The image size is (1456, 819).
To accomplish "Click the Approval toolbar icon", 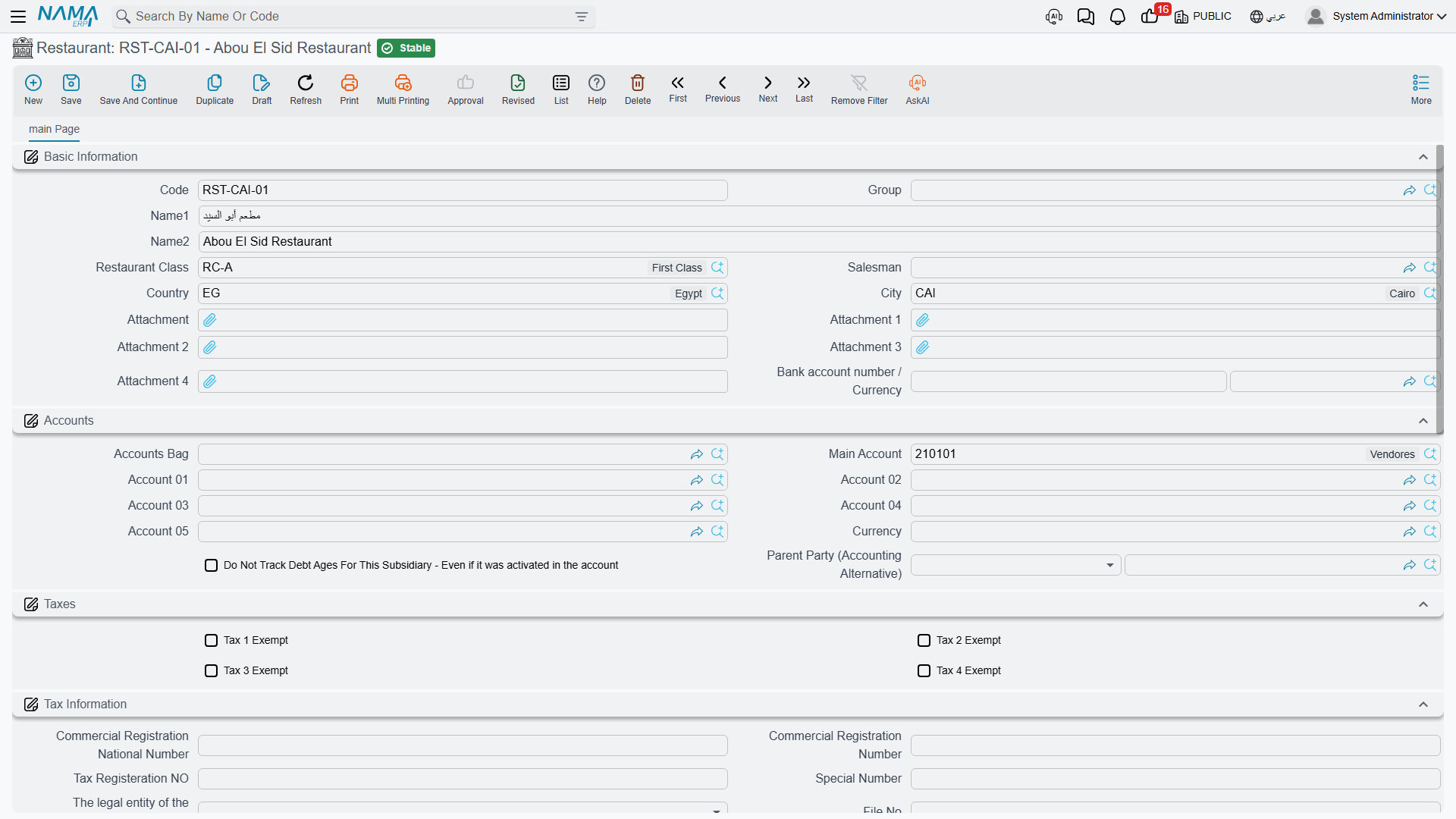I will (466, 89).
